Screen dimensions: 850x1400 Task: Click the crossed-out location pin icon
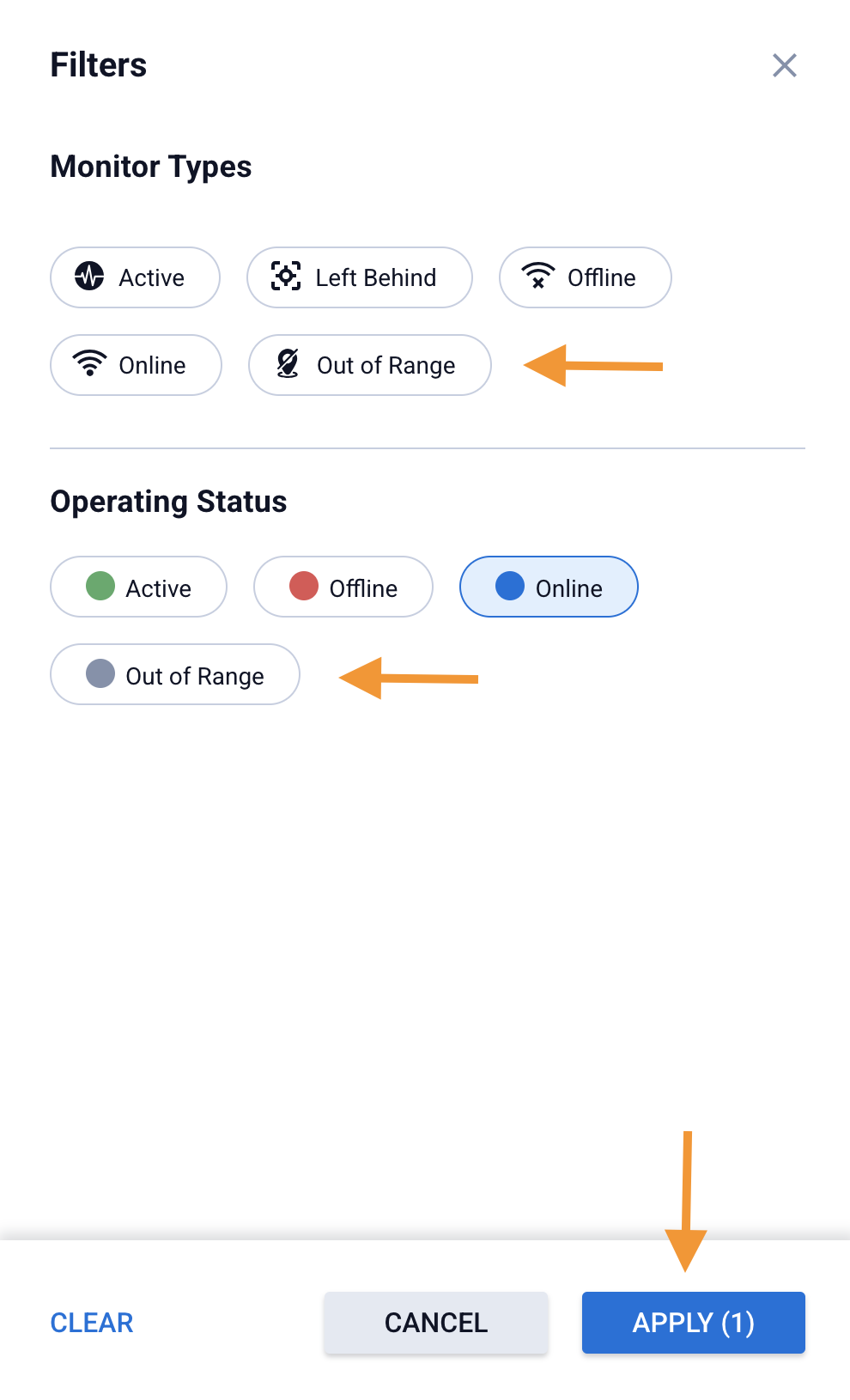pyautogui.click(x=288, y=364)
